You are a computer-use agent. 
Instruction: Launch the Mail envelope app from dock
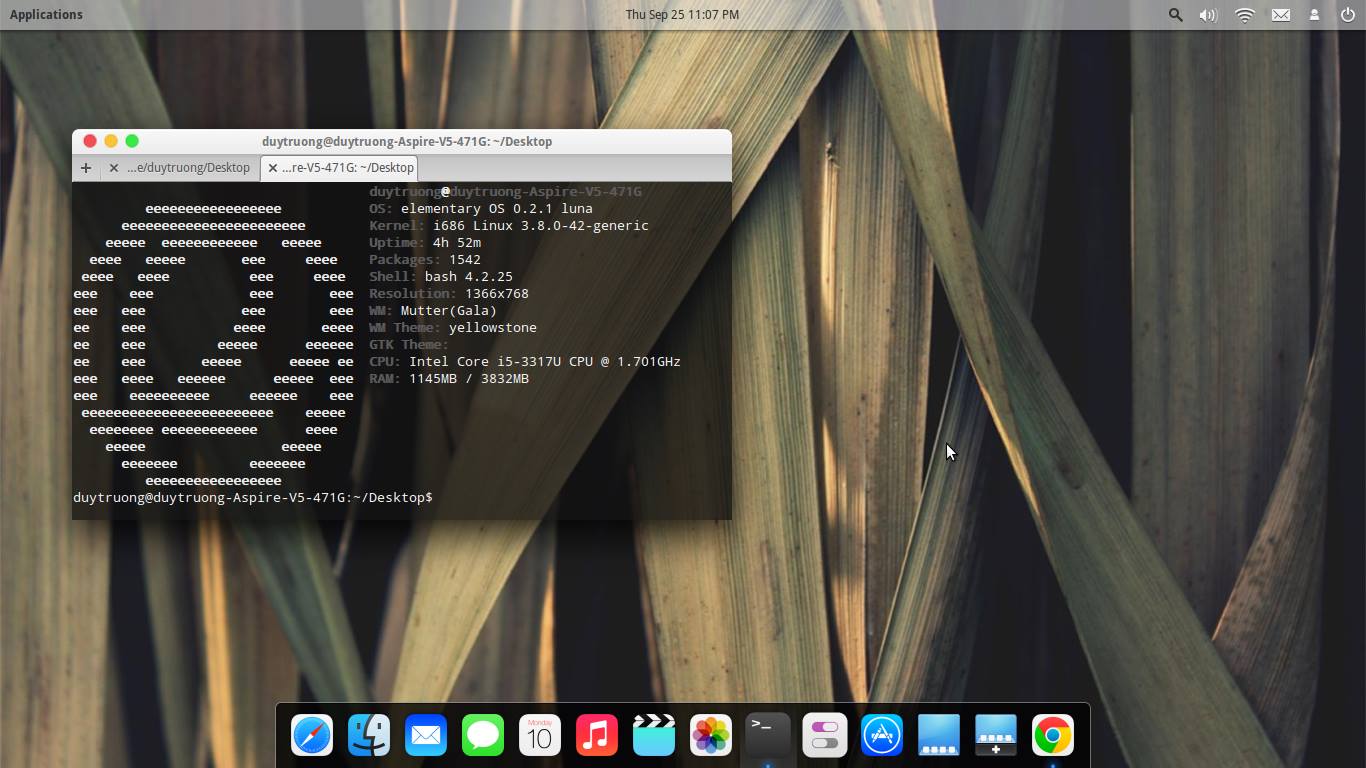(x=426, y=735)
